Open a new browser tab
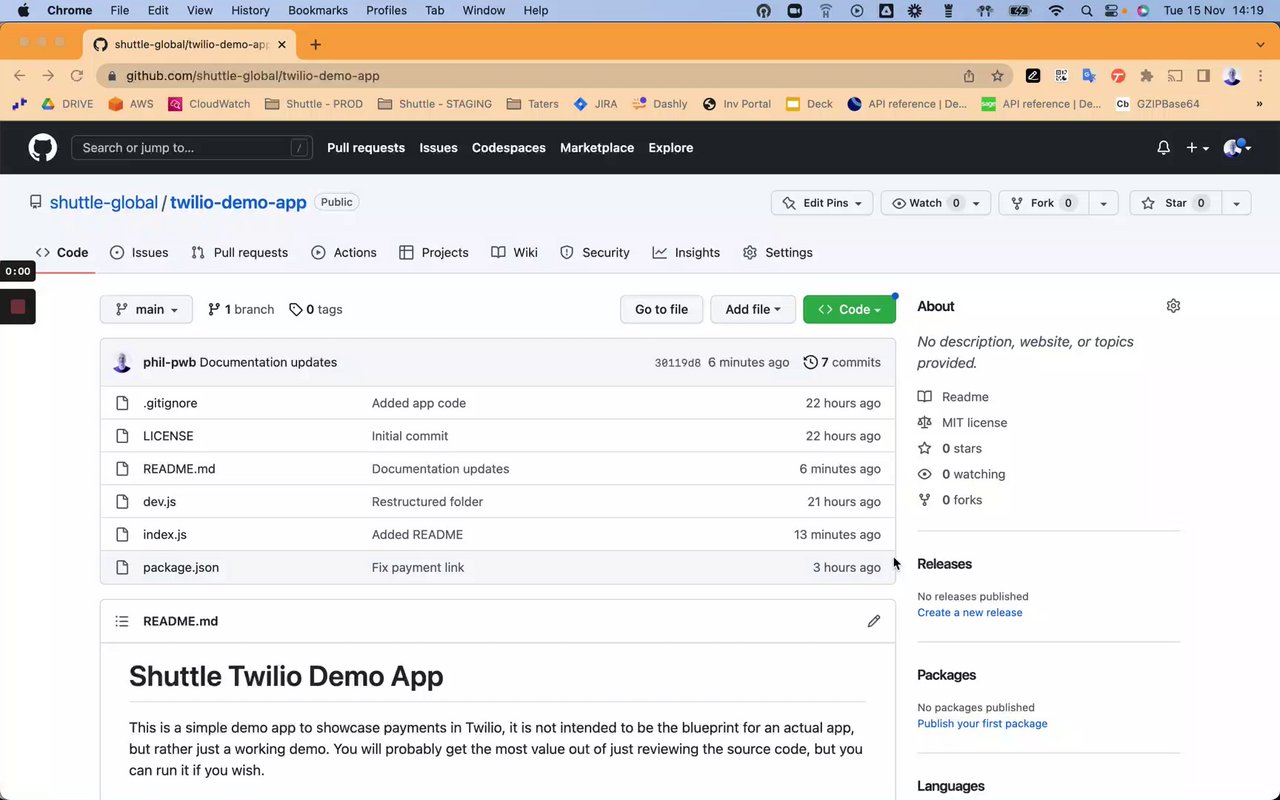This screenshot has width=1280, height=800. tap(315, 45)
